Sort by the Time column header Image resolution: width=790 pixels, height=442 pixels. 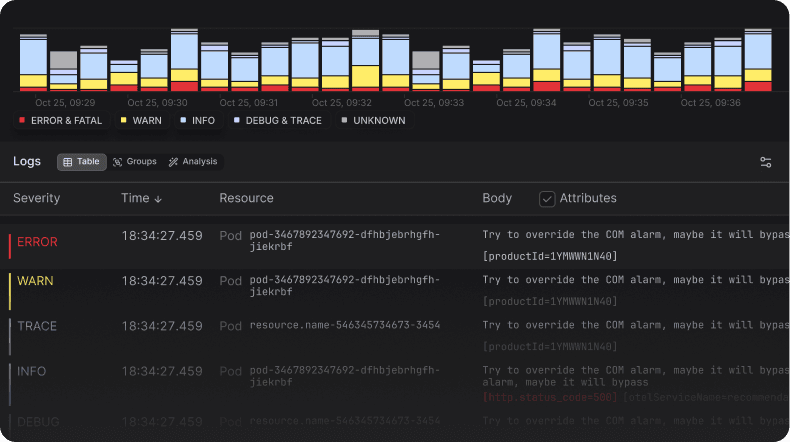[x=141, y=198]
